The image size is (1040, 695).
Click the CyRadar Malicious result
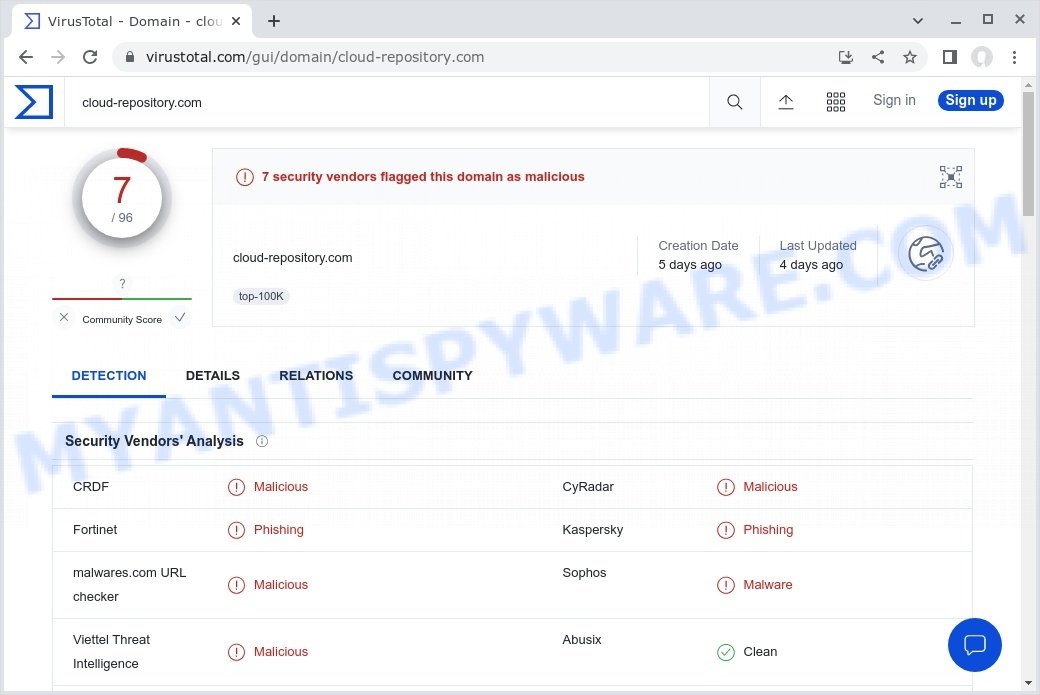(x=770, y=487)
